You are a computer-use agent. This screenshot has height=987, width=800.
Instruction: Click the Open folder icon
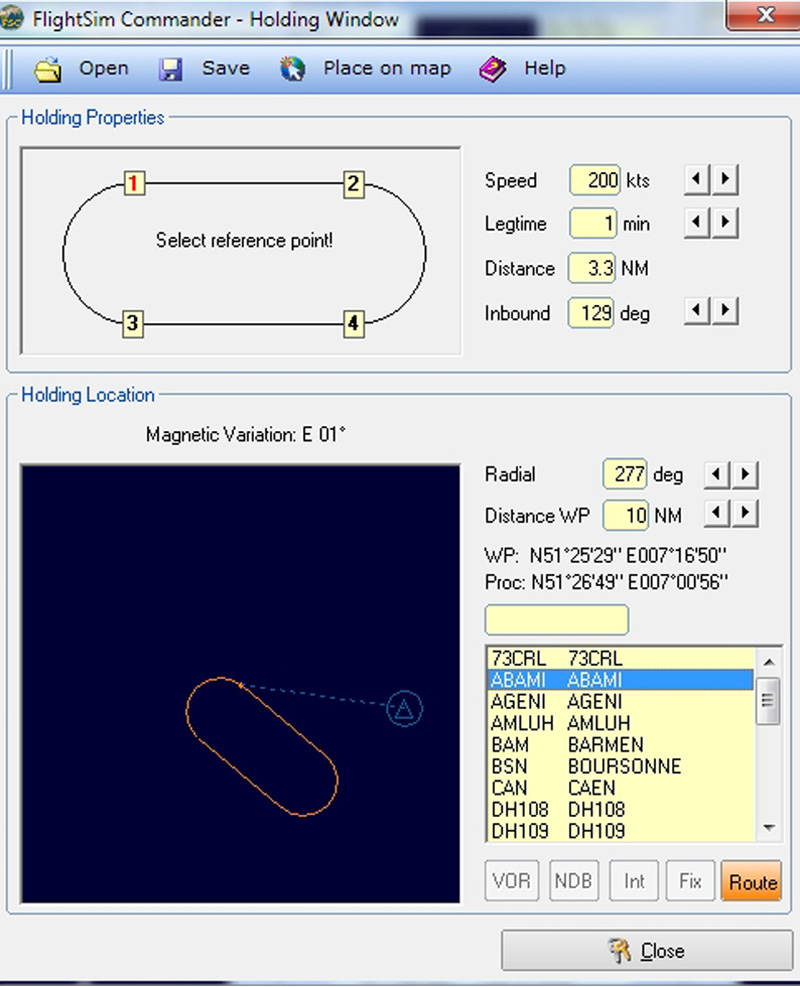[48, 69]
